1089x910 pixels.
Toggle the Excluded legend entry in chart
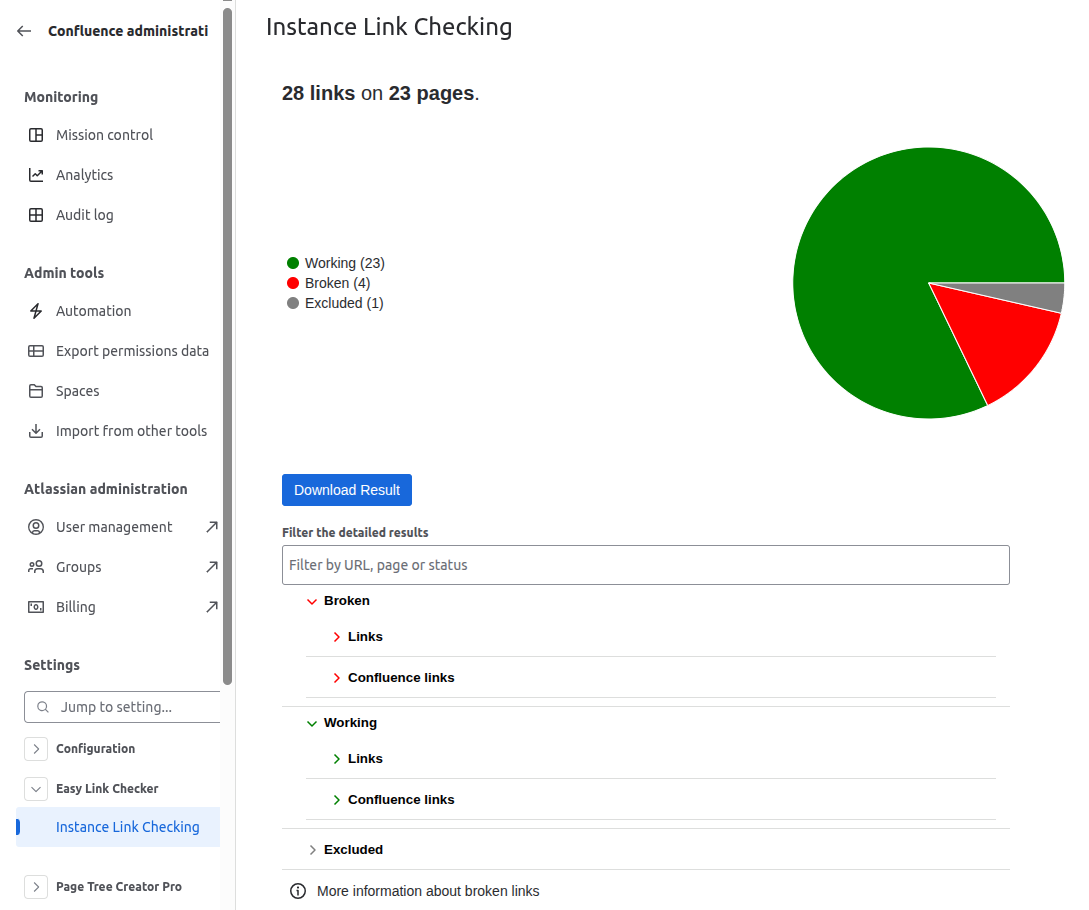[335, 303]
